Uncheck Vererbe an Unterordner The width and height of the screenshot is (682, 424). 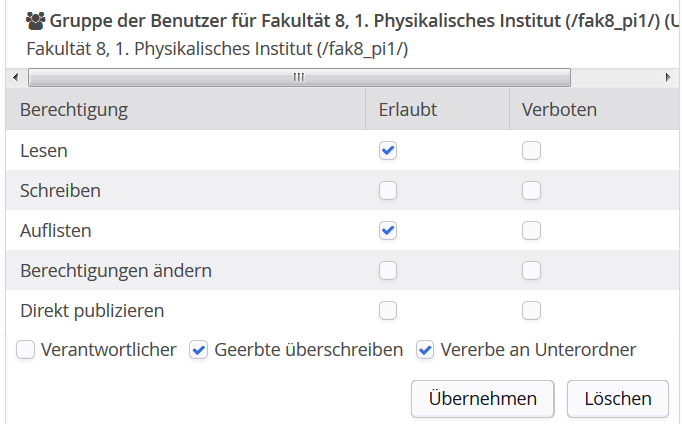[425, 350]
